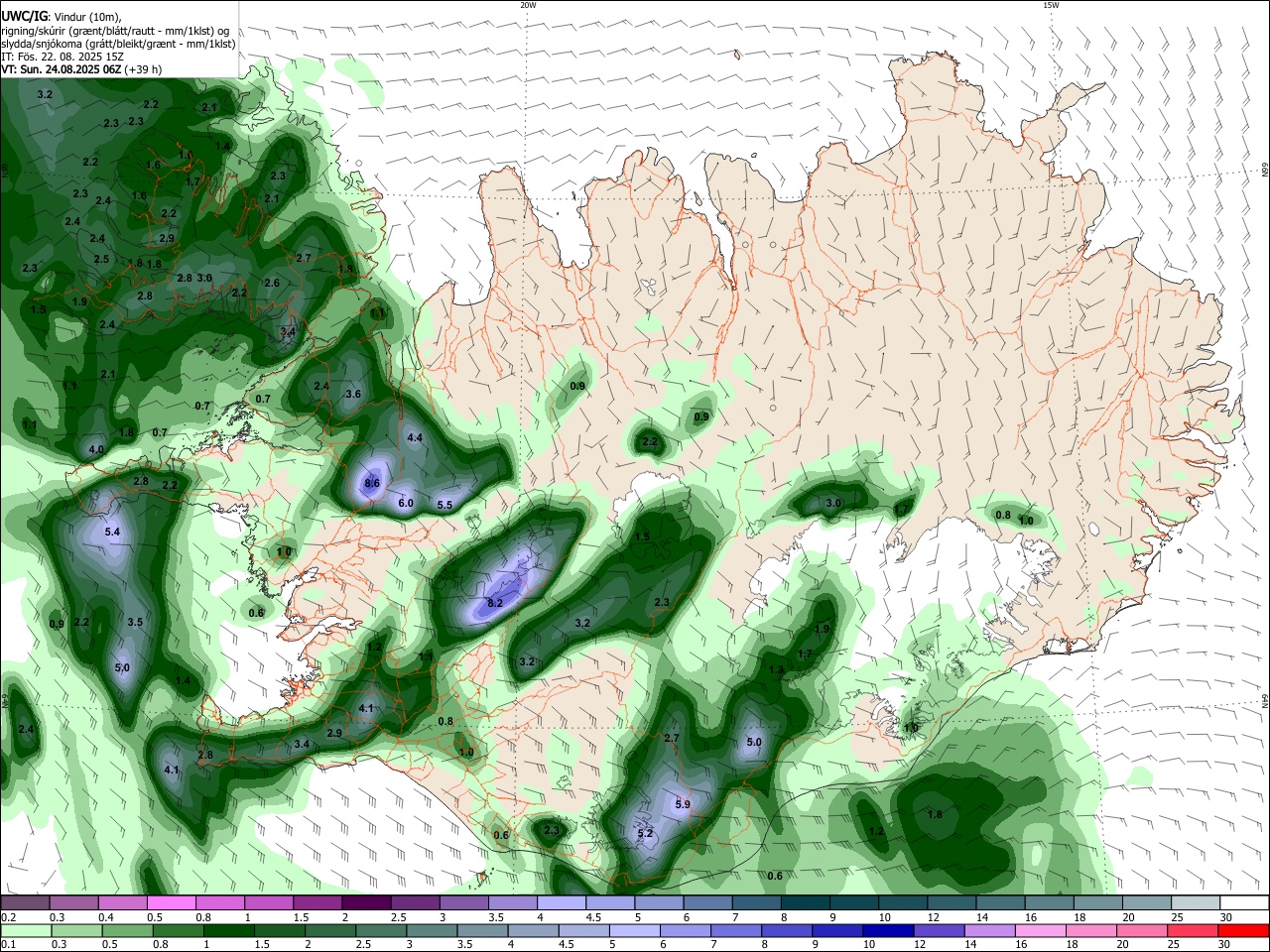This screenshot has height=952, width=1270.
Task: Select the 5.4 value over the western sea
Action: [112, 533]
